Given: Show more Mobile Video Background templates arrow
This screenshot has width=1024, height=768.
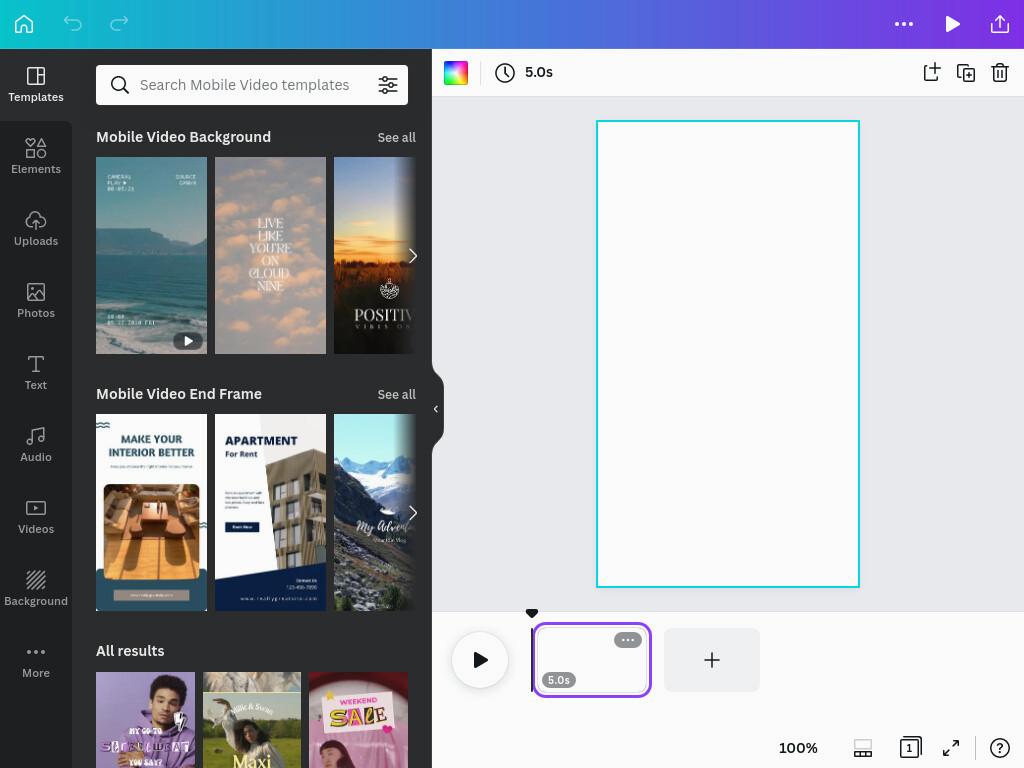Looking at the screenshot, I should pos(413,255).
